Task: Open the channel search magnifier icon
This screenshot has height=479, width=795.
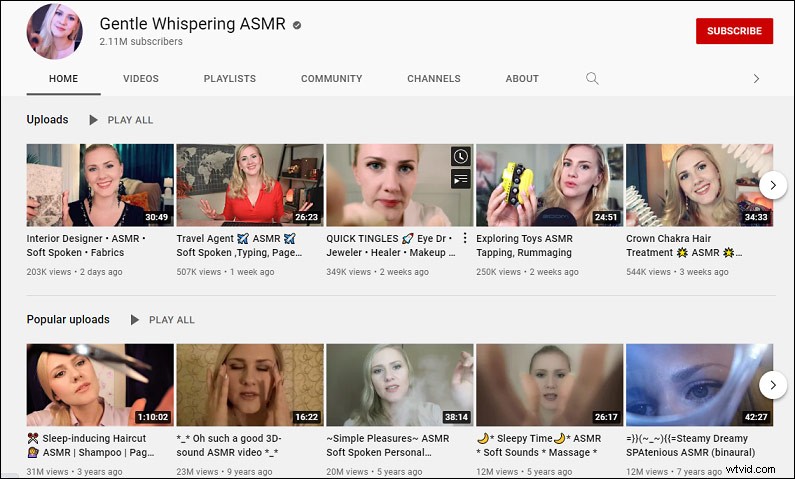Action: pos(592,79)
